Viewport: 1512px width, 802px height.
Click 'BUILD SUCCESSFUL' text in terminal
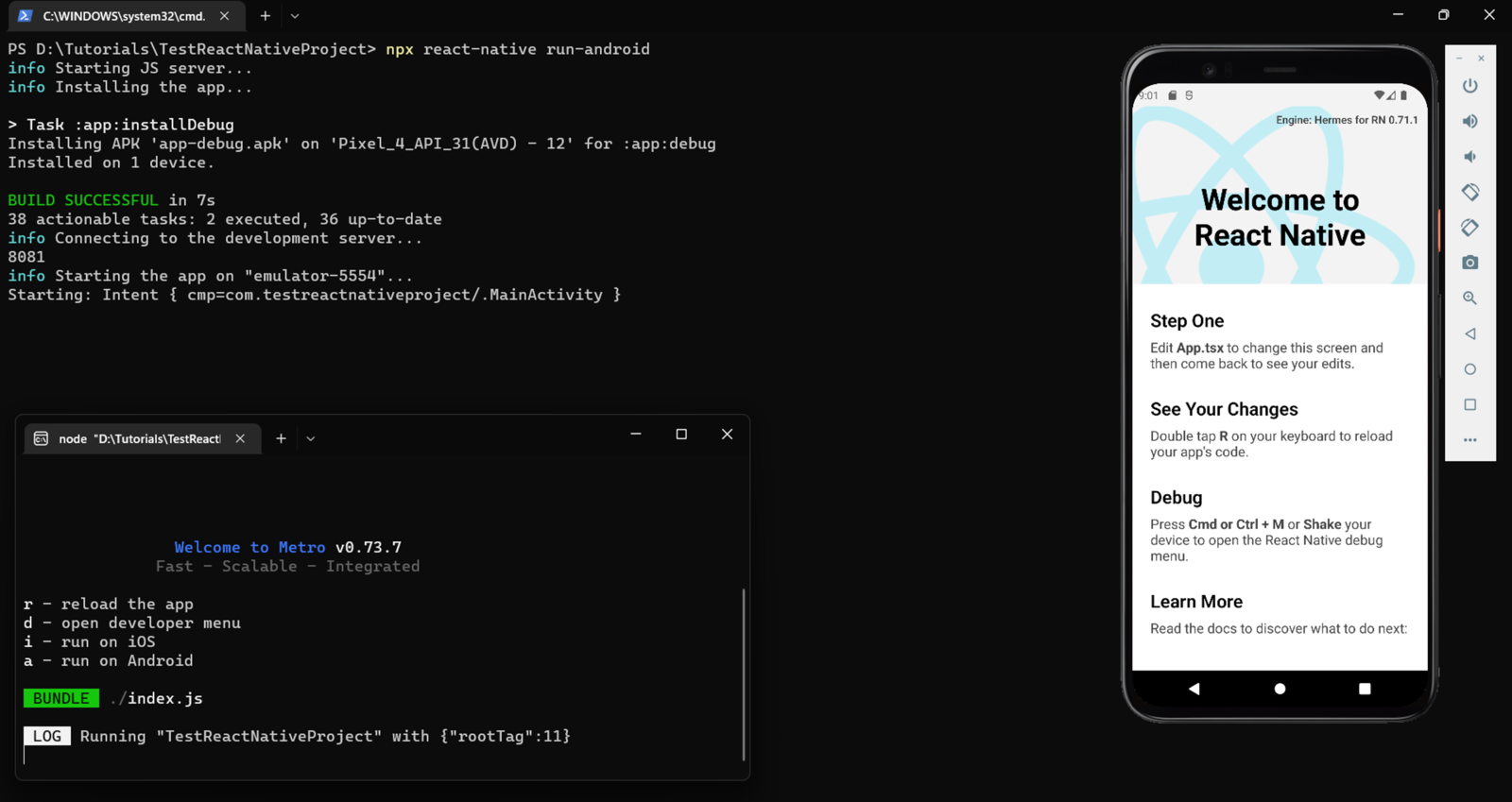coord(83,200)
